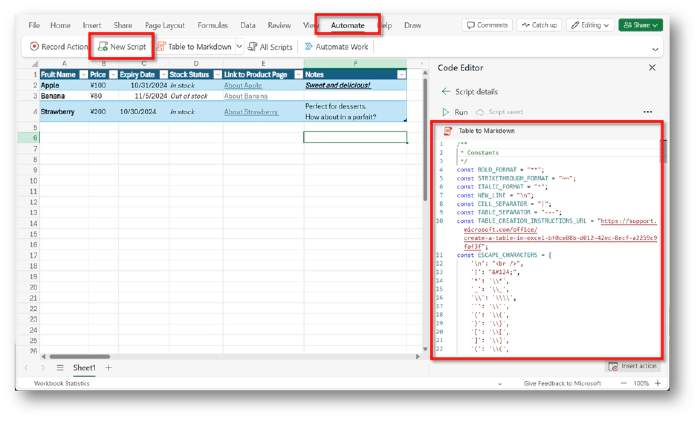Click the Record Actions icon in the ribbon
Screen dimensions: 700x421
(x=35, y=46)
